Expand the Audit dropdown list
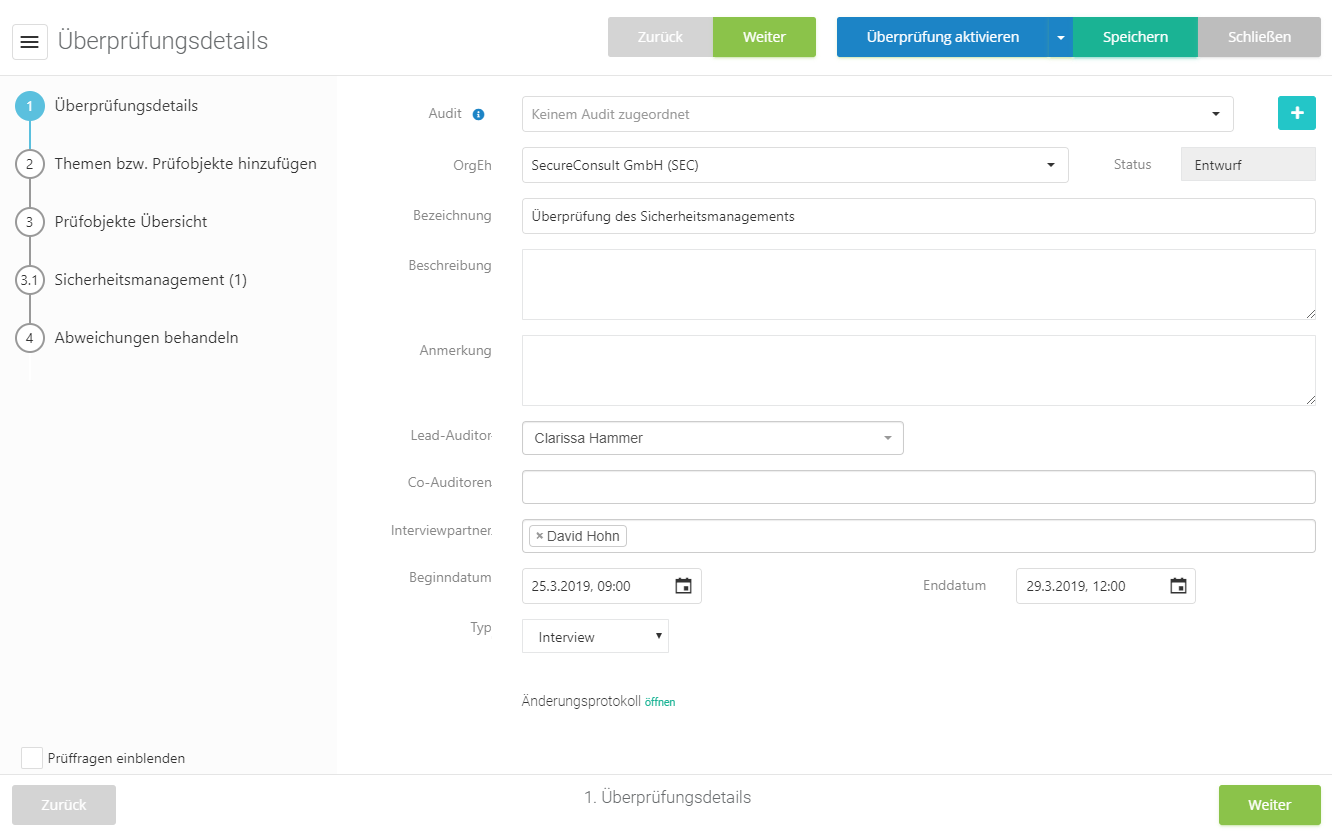 pos(1215,114)
